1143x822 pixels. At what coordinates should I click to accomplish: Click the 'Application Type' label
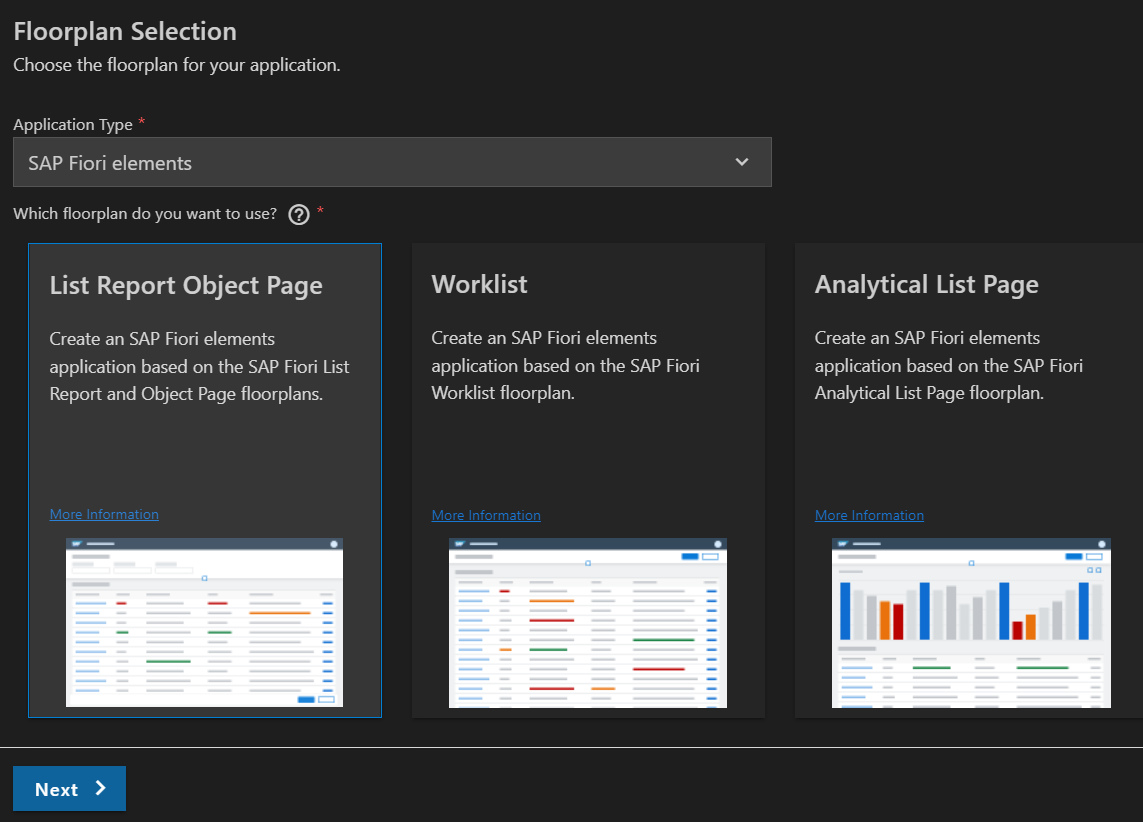tap(73, 125)
